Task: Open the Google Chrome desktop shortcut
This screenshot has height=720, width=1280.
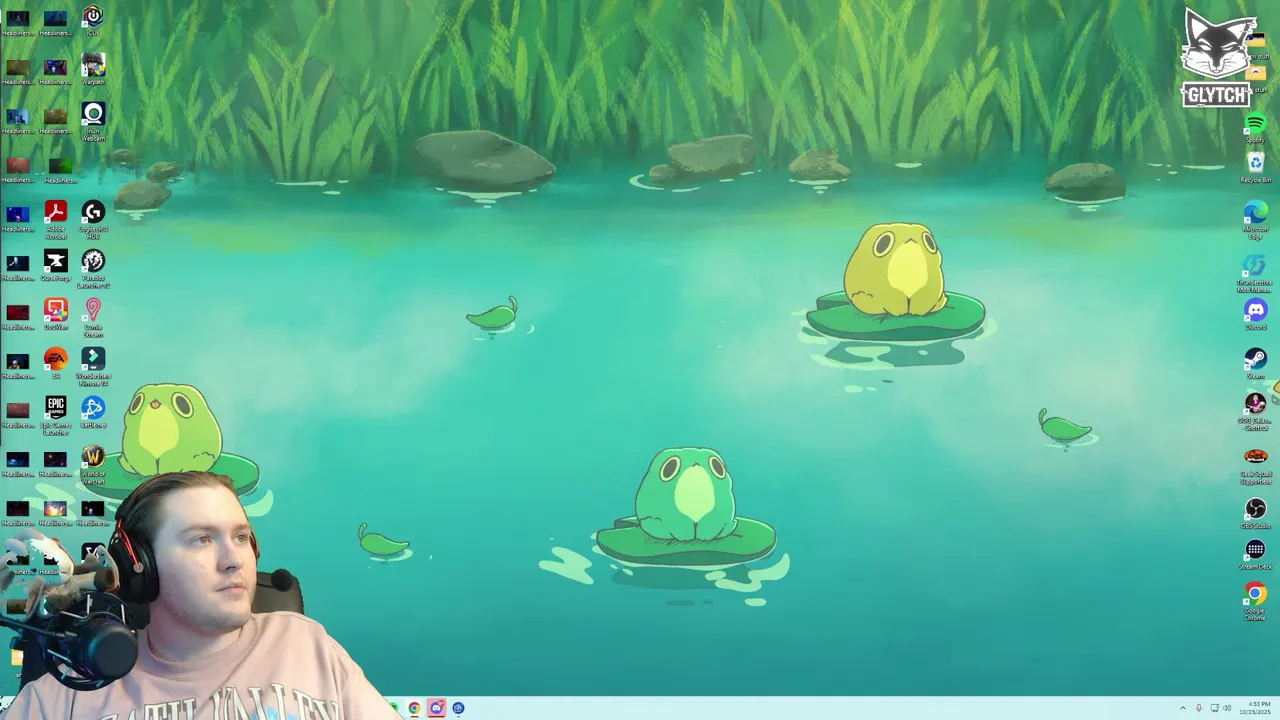Action: pos(1255,603)
